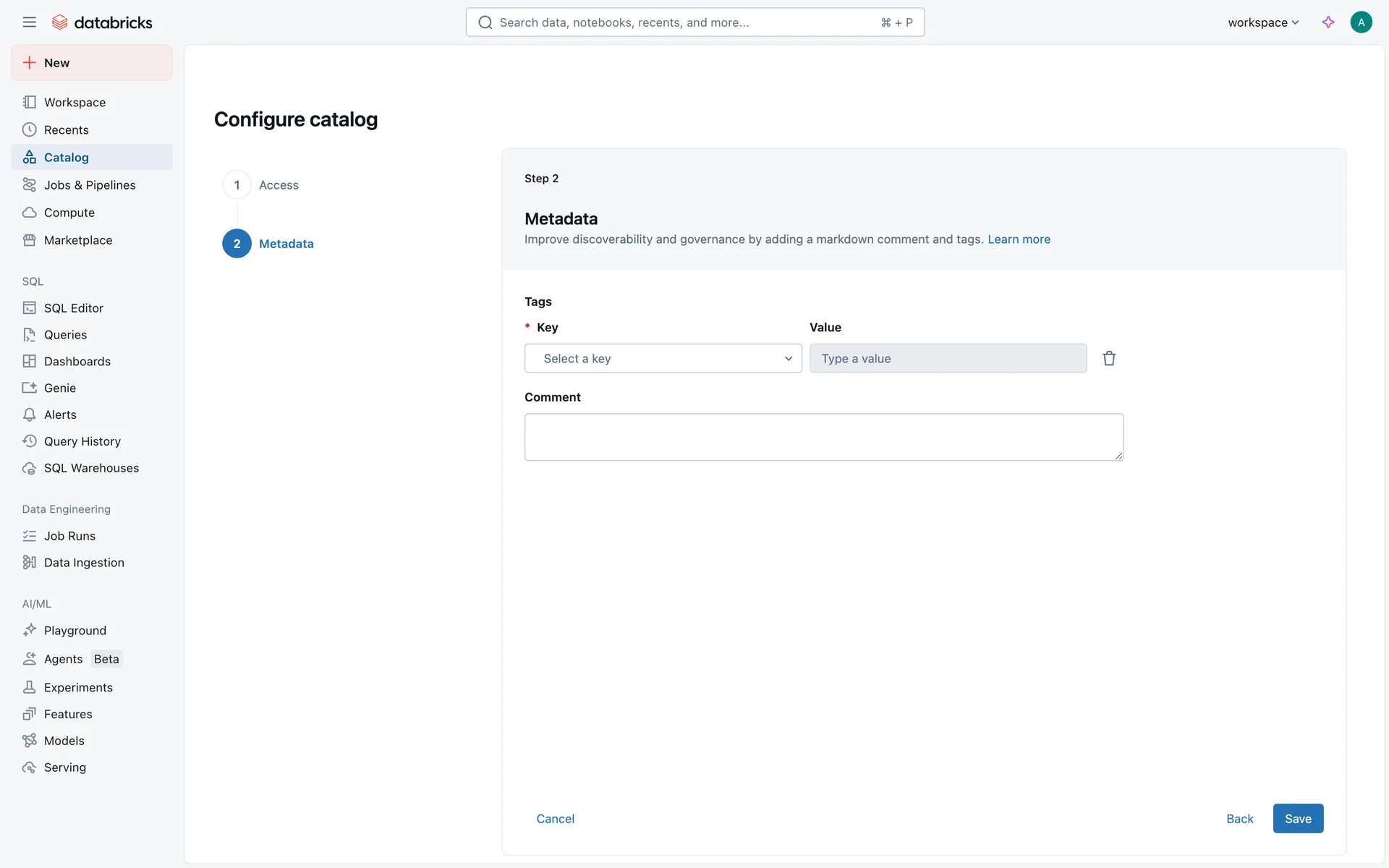
Task: Focus the top search bar
Action: click(x=694, y=22)
